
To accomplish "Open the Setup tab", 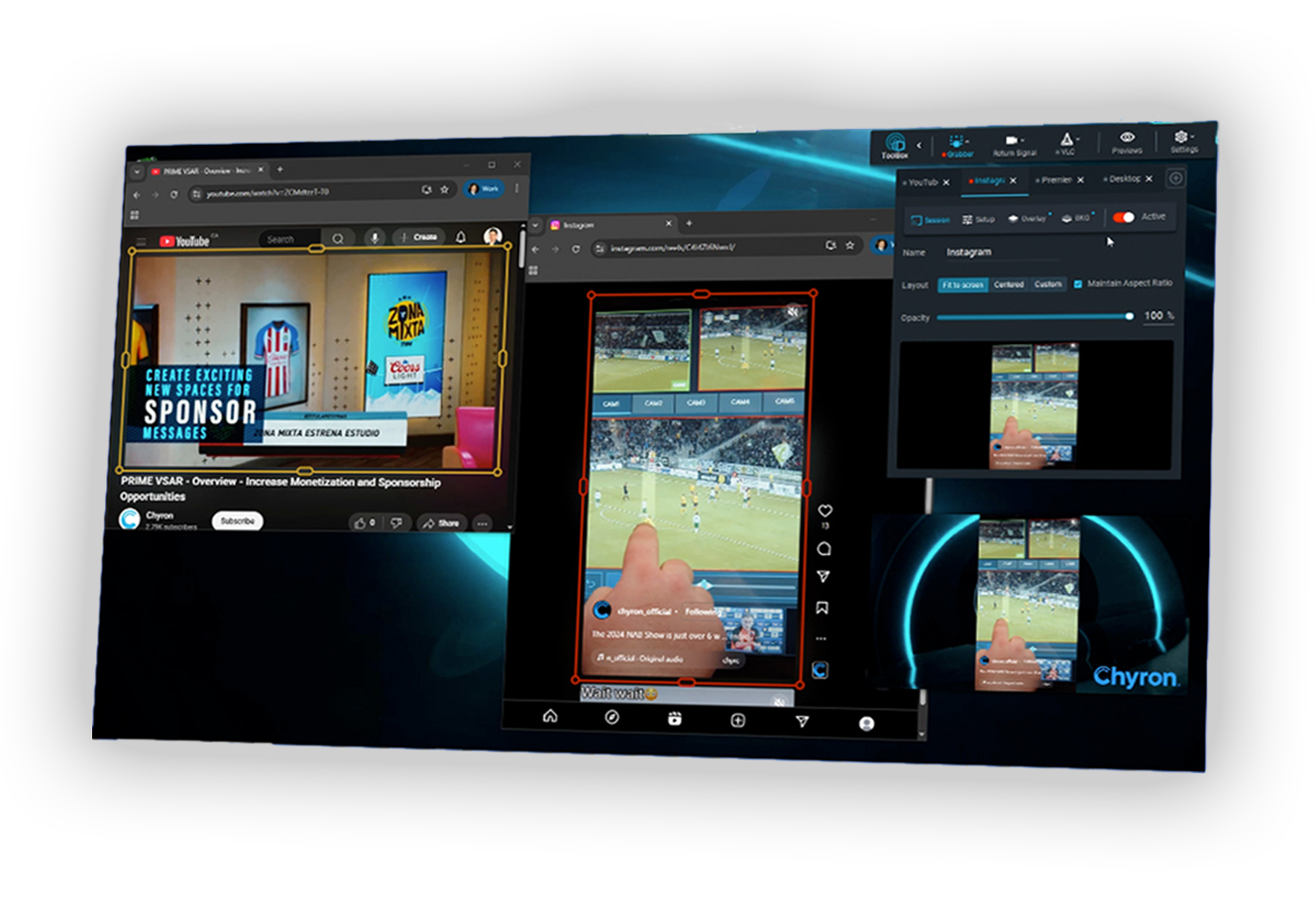I will 978,219.
